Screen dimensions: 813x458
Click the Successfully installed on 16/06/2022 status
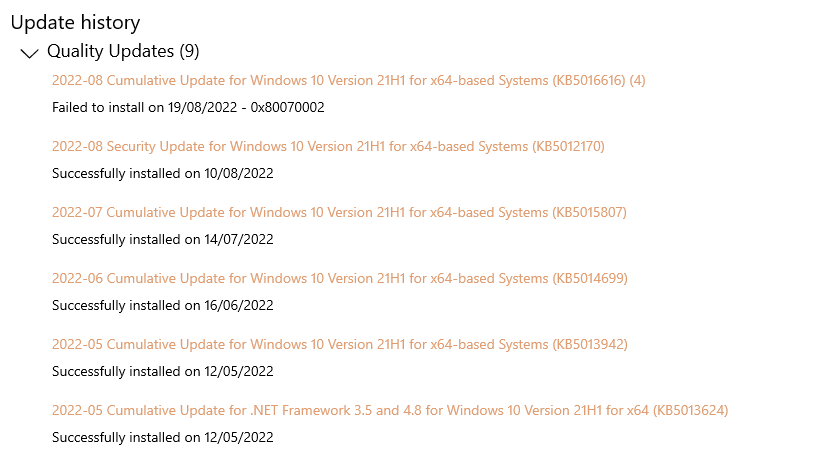[x=163, y=306]
